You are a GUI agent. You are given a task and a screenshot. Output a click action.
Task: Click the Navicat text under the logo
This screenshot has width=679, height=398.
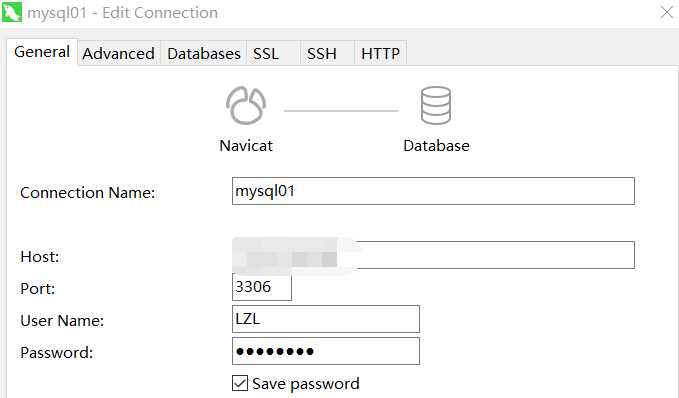(246, 146)
